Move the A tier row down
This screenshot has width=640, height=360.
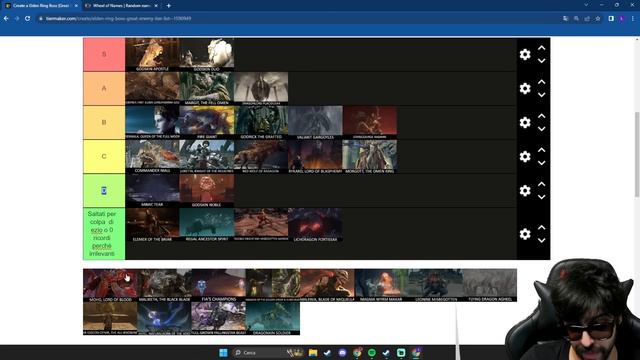[541, 95]
